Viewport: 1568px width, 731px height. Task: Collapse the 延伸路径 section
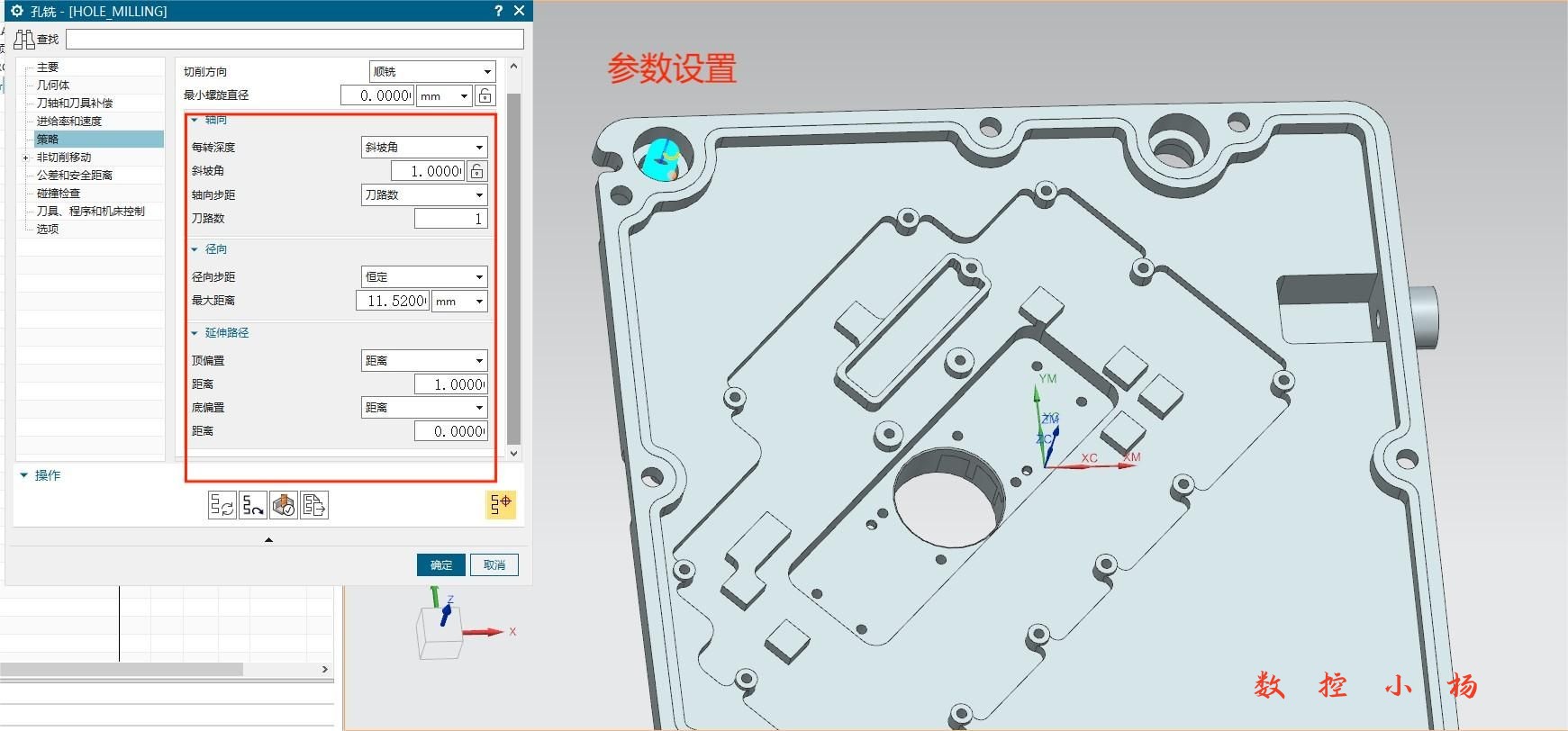[x=195, y=333]
